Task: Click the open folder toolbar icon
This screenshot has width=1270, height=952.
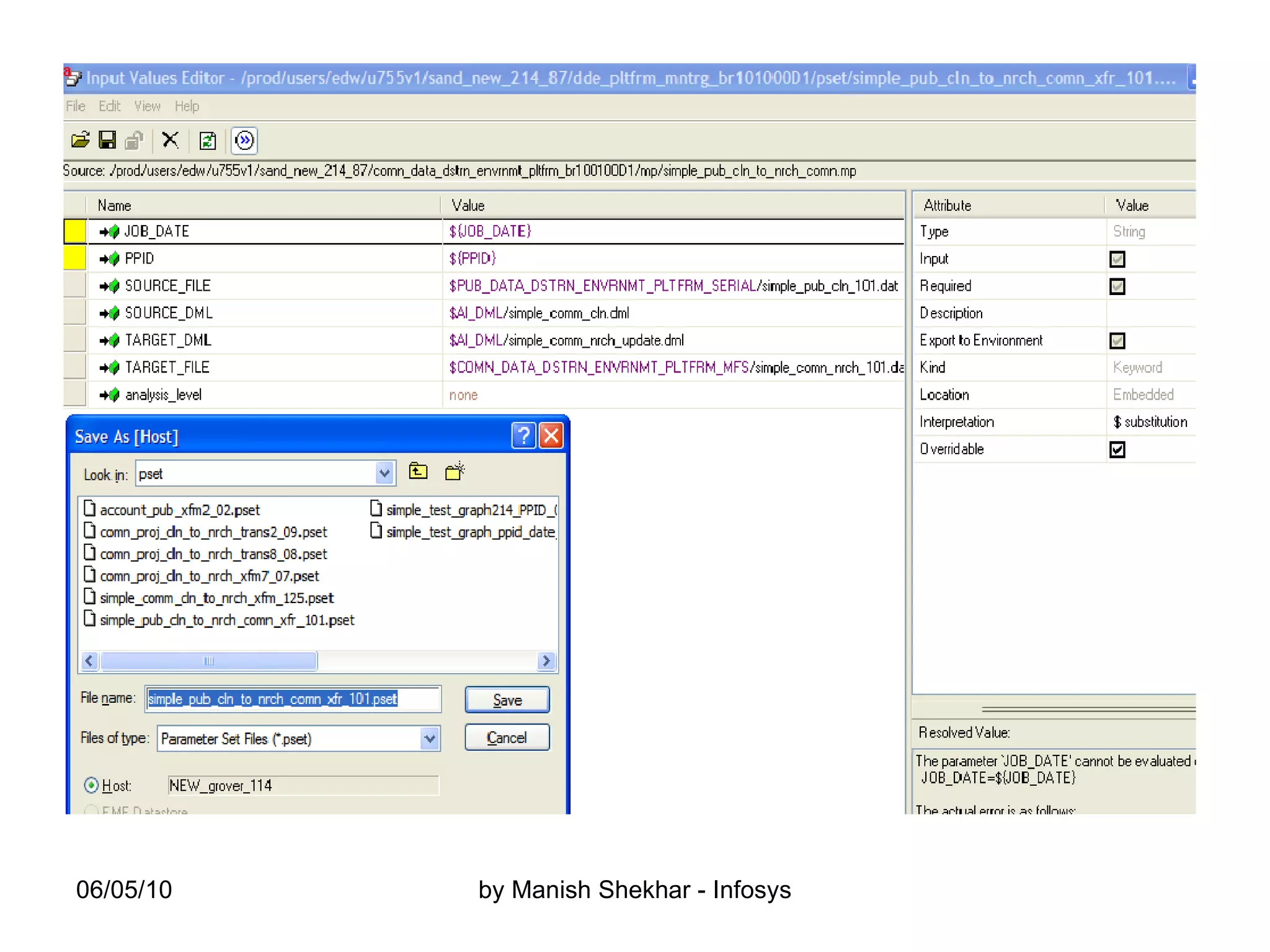Action: click(80, 140)
